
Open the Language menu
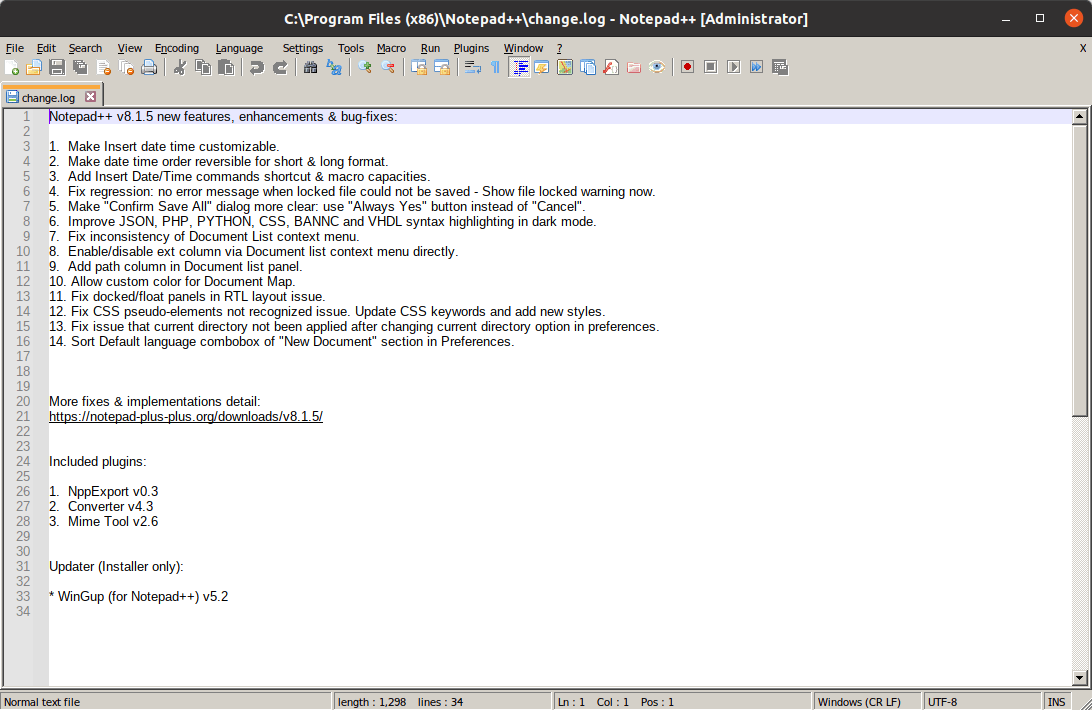[239, 48]
